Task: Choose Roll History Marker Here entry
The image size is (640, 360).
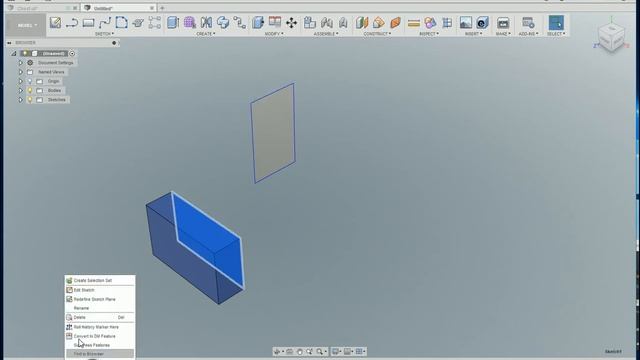Action: (x=100, y=327)
